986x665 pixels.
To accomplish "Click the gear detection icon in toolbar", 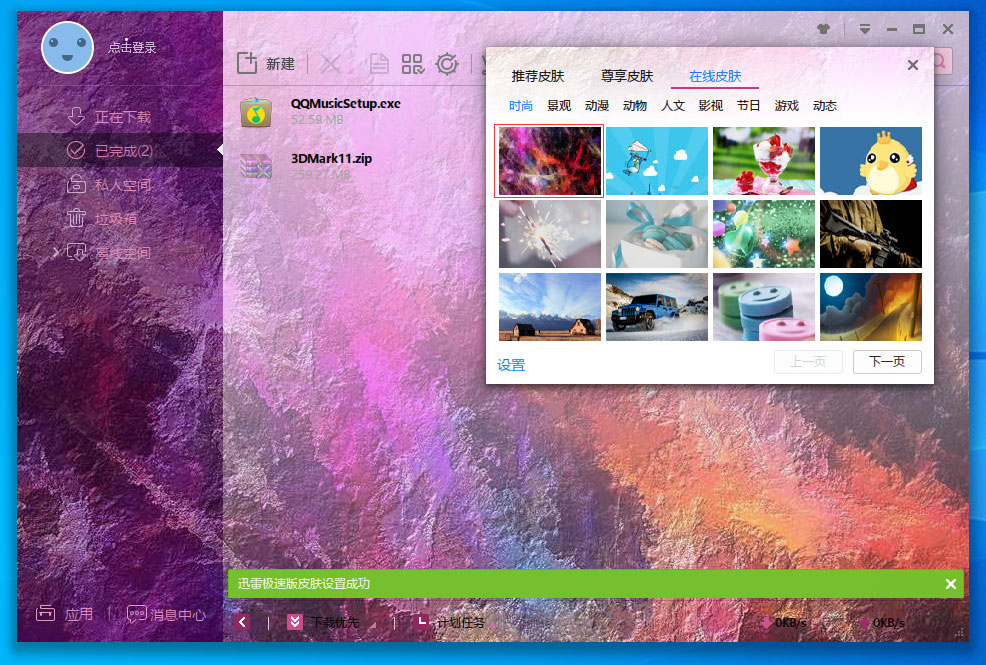I will 447,63.
